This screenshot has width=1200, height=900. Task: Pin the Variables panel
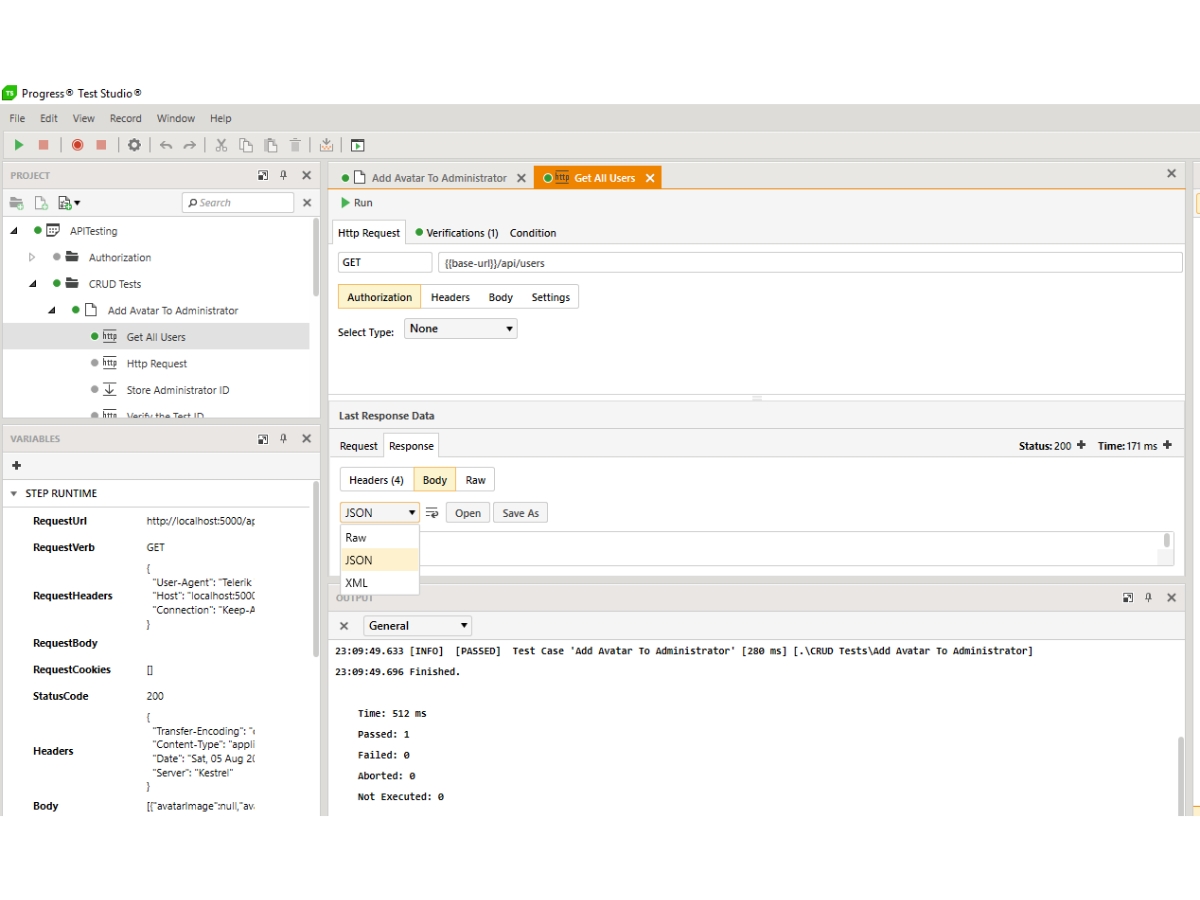click(x=283, y=438)
